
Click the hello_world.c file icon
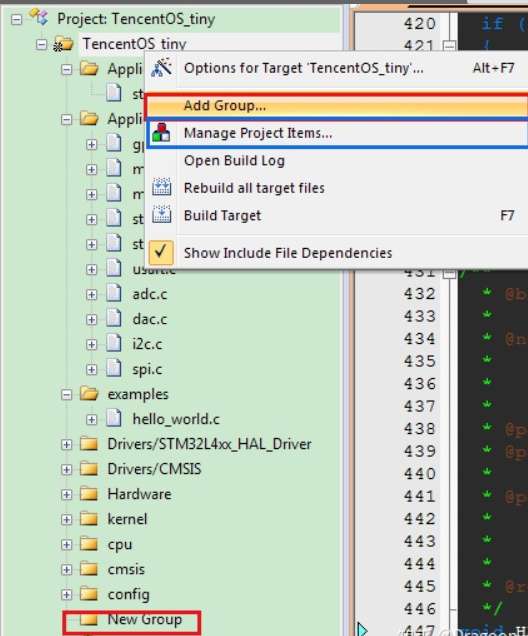pos(114,418)
